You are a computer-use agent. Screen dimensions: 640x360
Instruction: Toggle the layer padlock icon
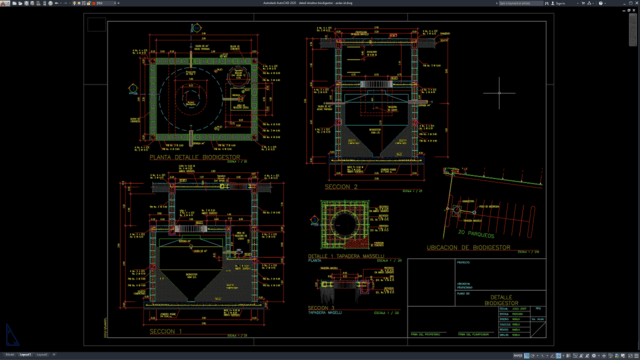(x=89, y=3)
